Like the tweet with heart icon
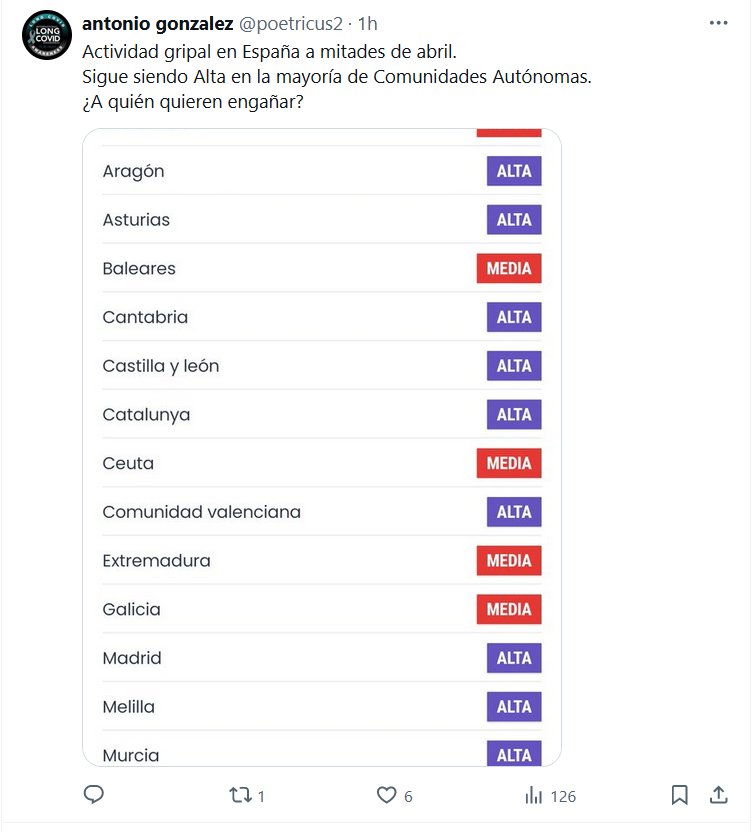This screenshot has height=832, width=756. tap(387, 795)
